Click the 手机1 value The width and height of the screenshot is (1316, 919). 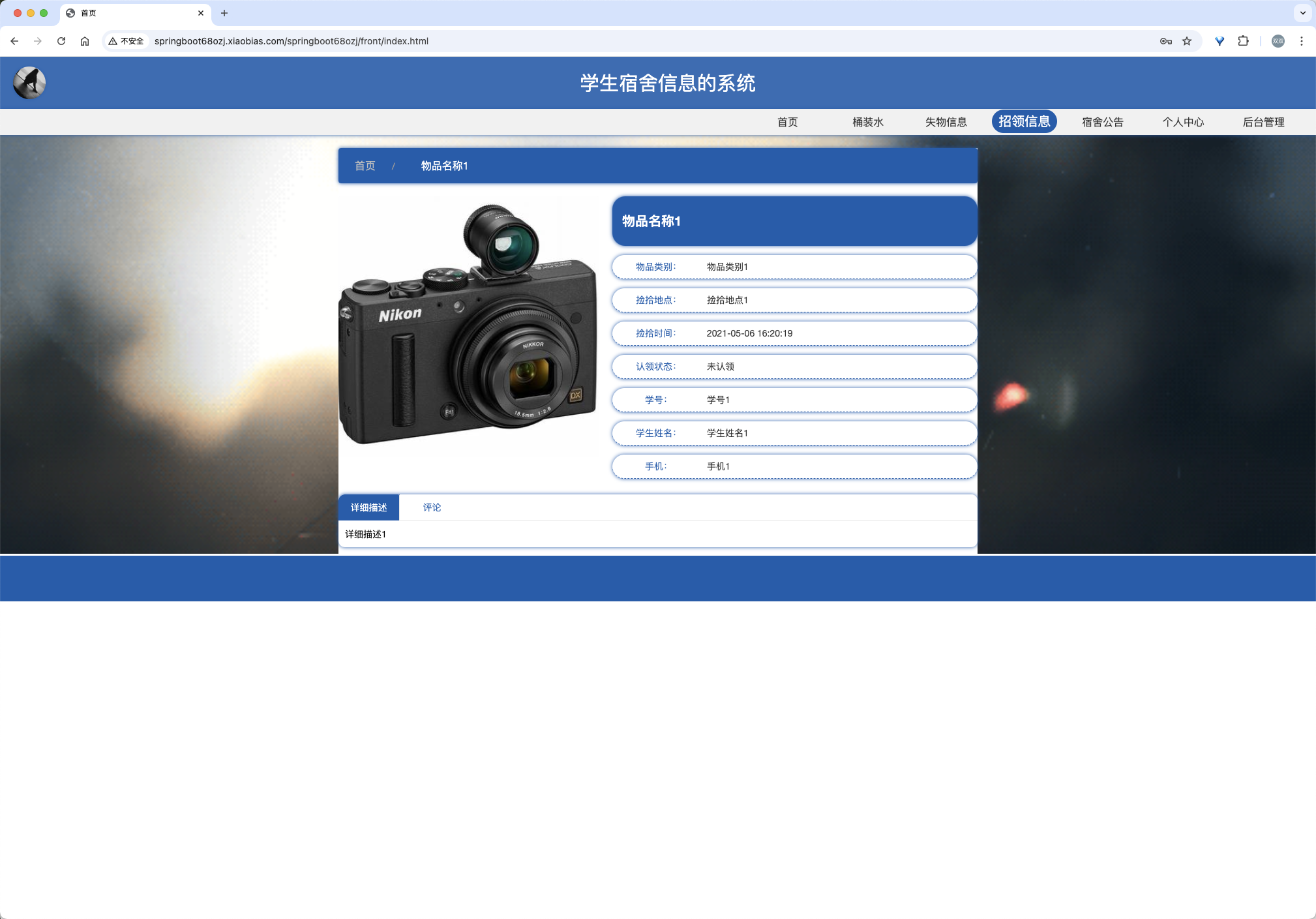tap(718, 466)
